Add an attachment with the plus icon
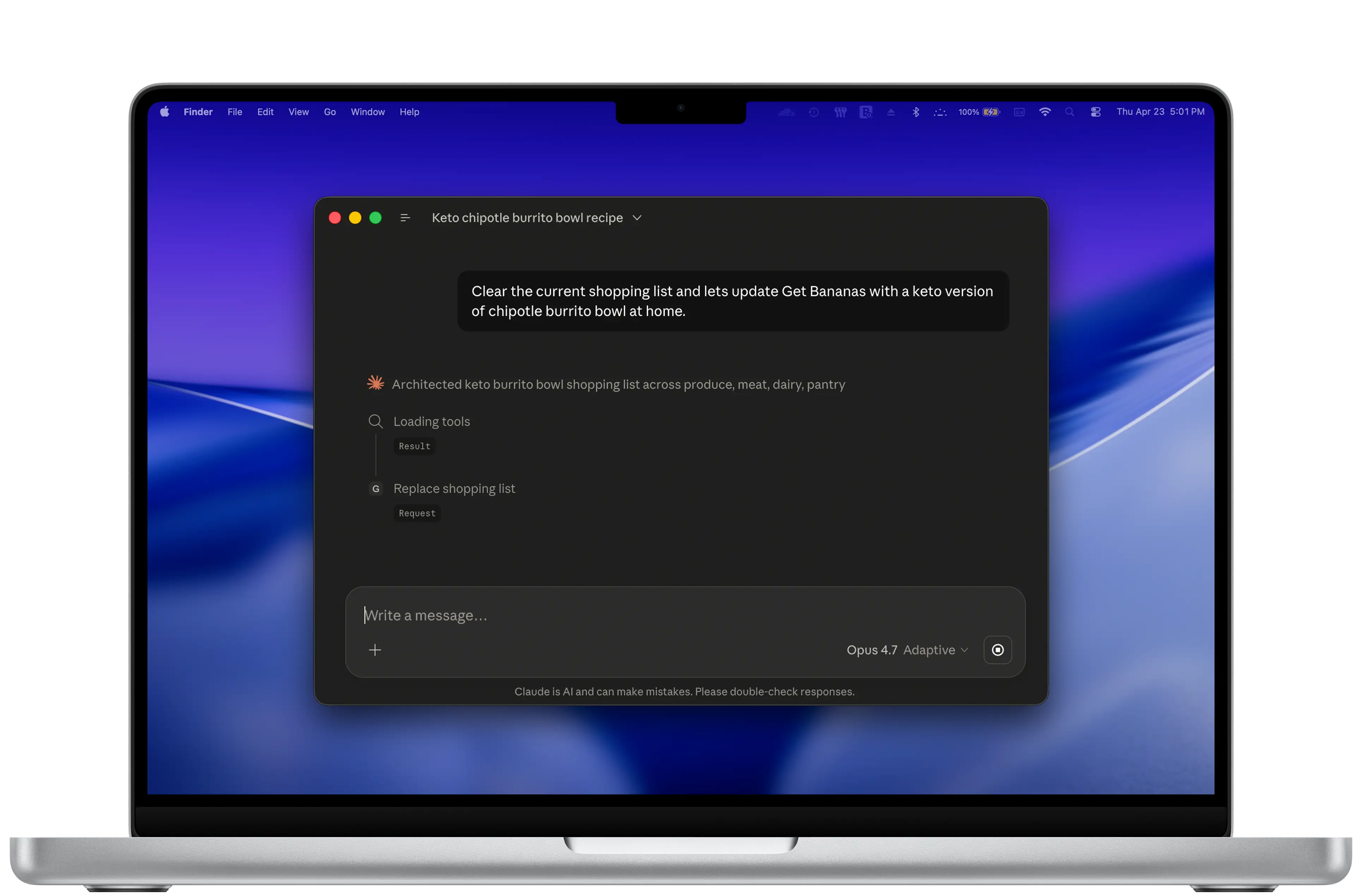 375,650
